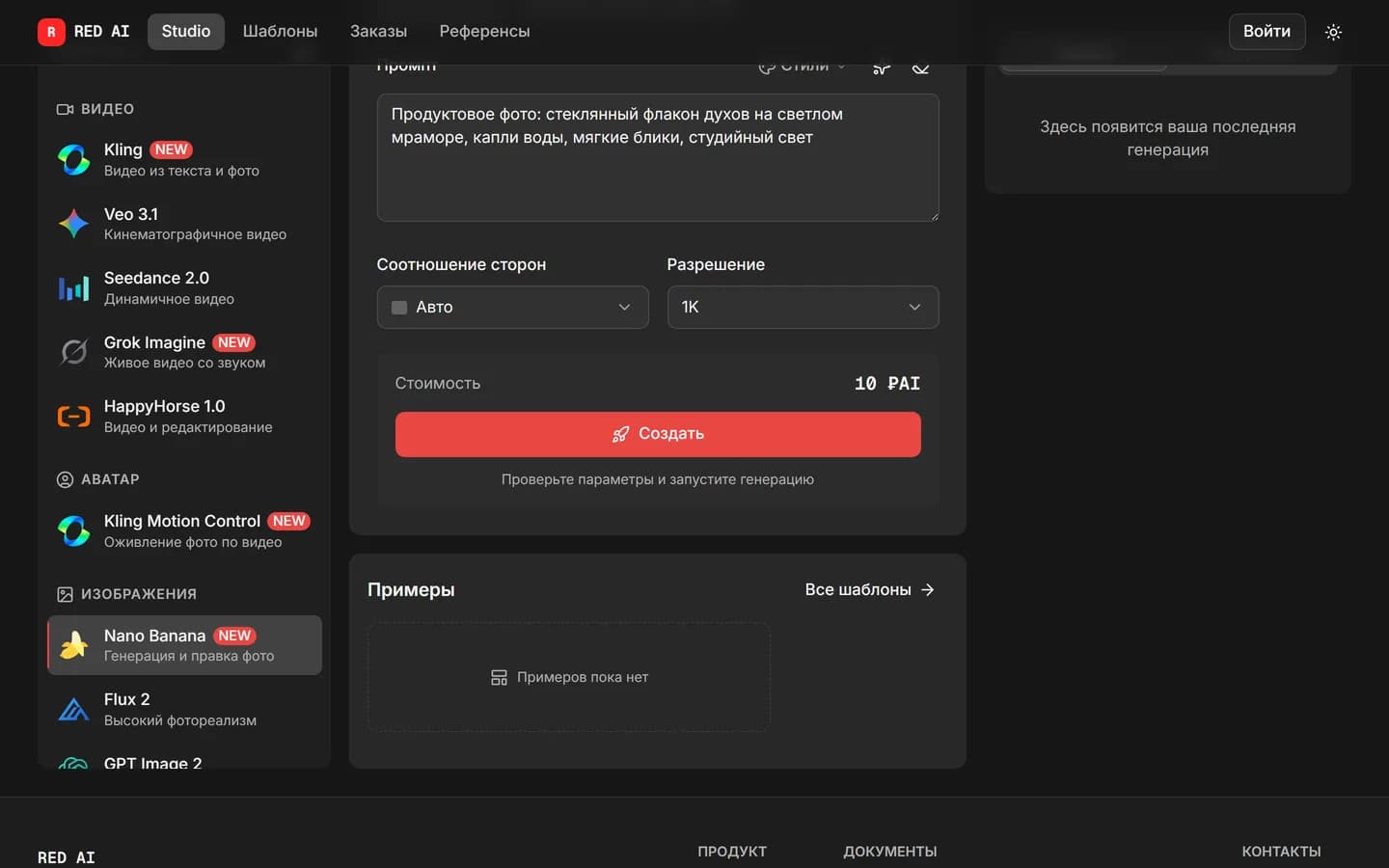The width and height of the screenshot is (1389, 868).
Task: Click the 10 PAI cost value
Action: [x=887, y=384]
